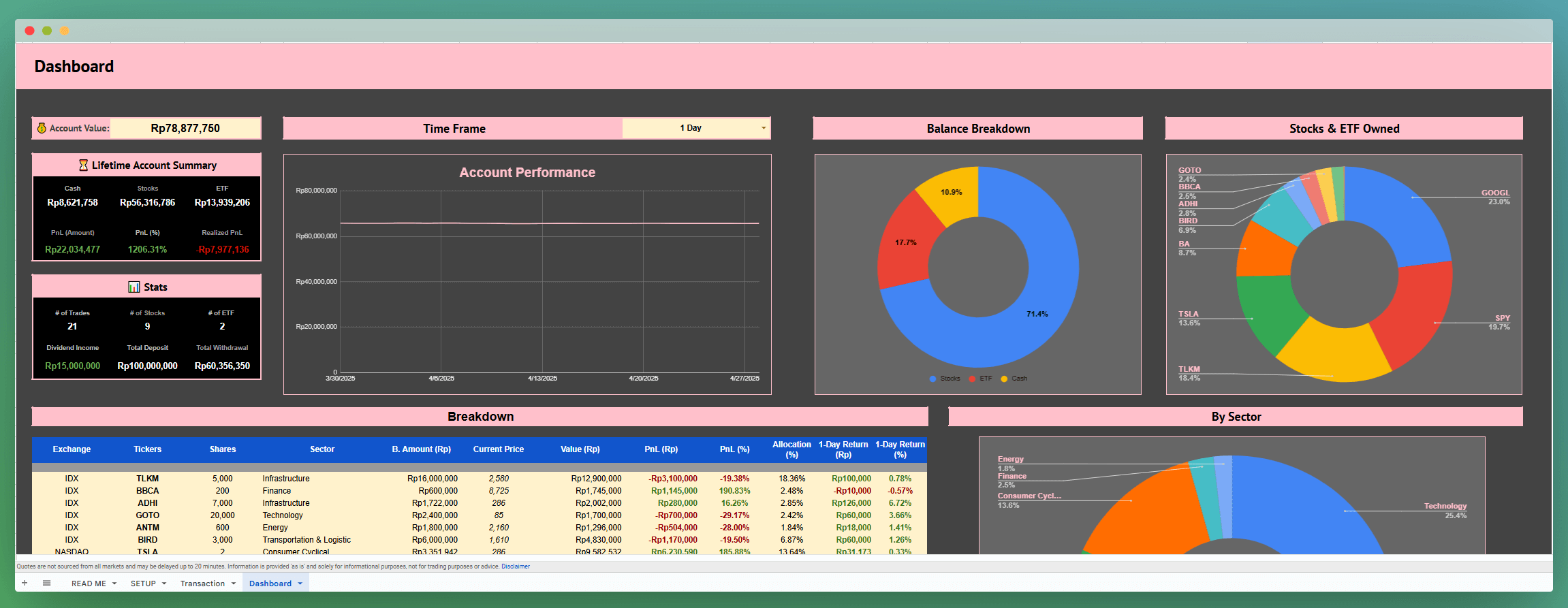Viewport: 1568px width, 608px height.
Task: Select the Account Value cell Rp78,877,750
Action: [x=185, y=128]
